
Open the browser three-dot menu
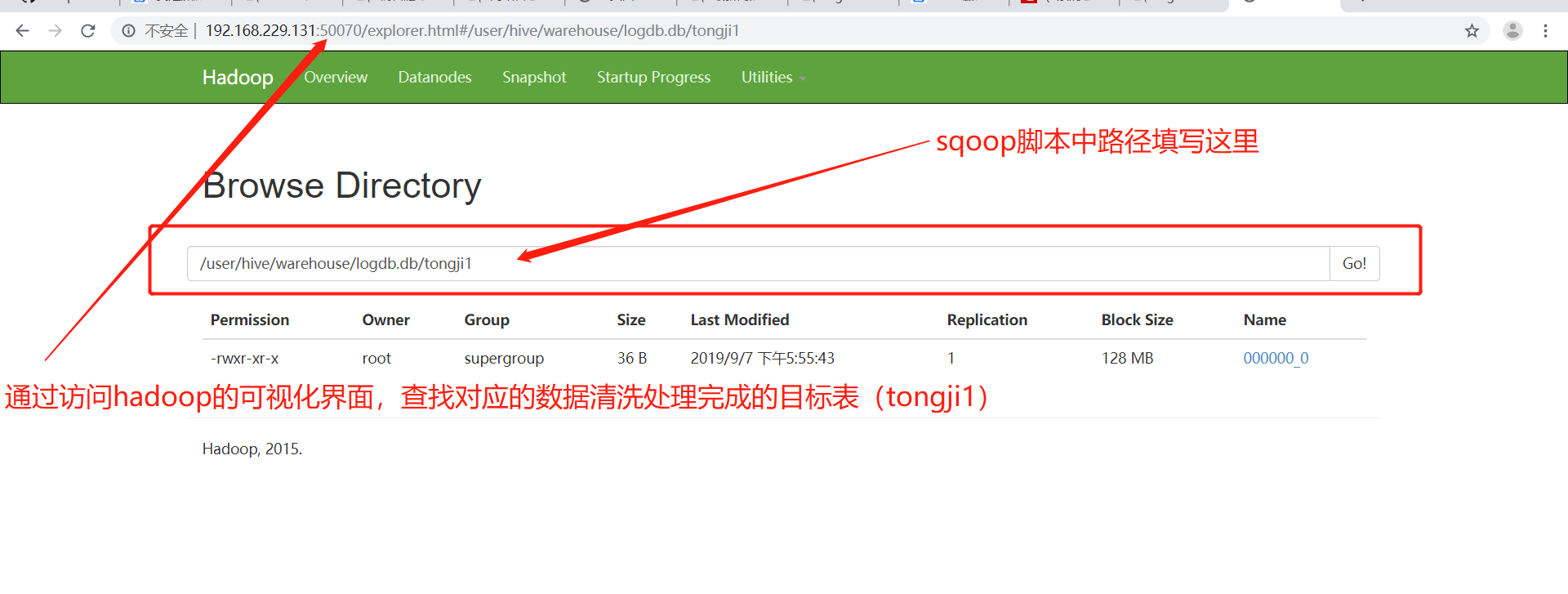tap(1545, 31)
